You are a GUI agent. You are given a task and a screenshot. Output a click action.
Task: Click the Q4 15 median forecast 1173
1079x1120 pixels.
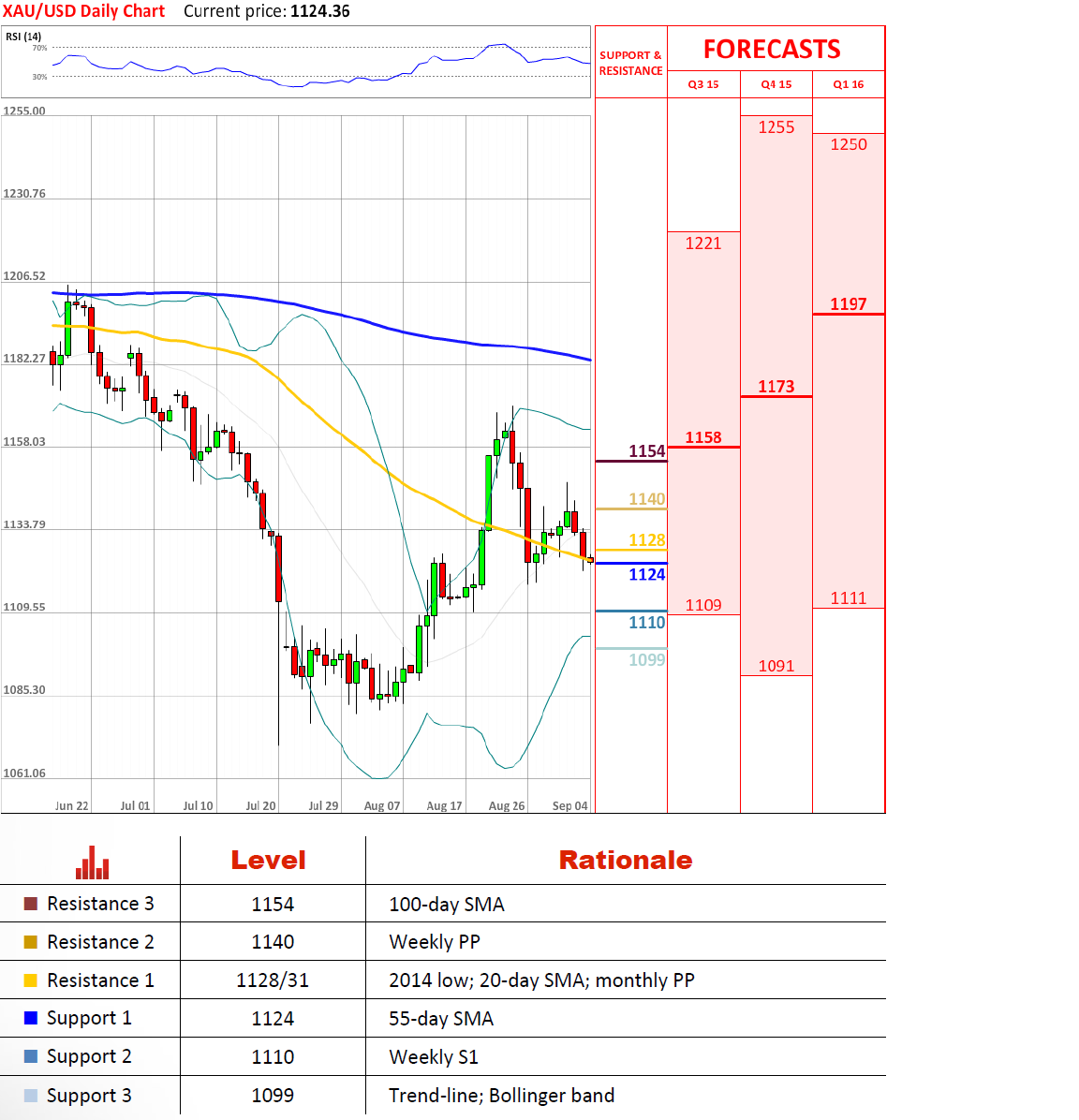coord(776,387)
